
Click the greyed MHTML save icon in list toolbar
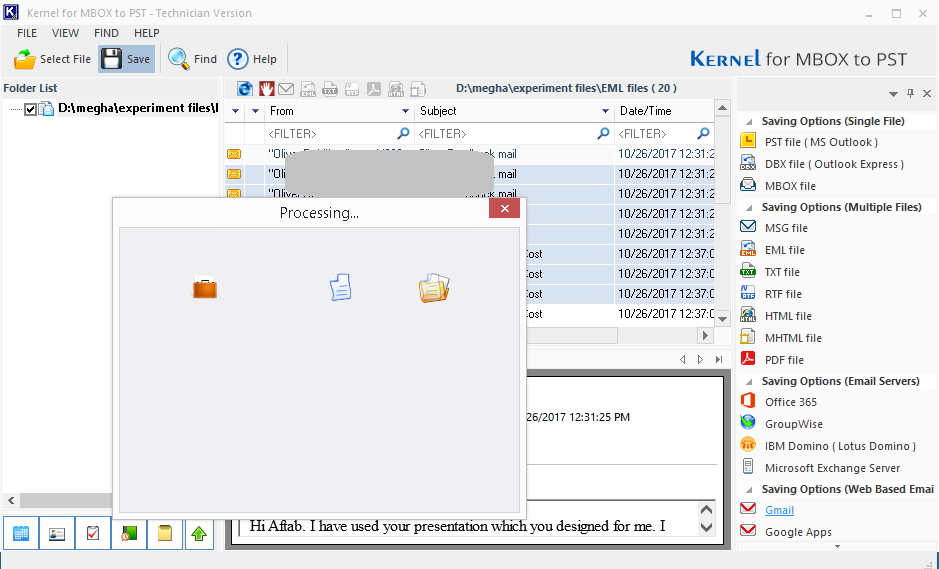417,89
